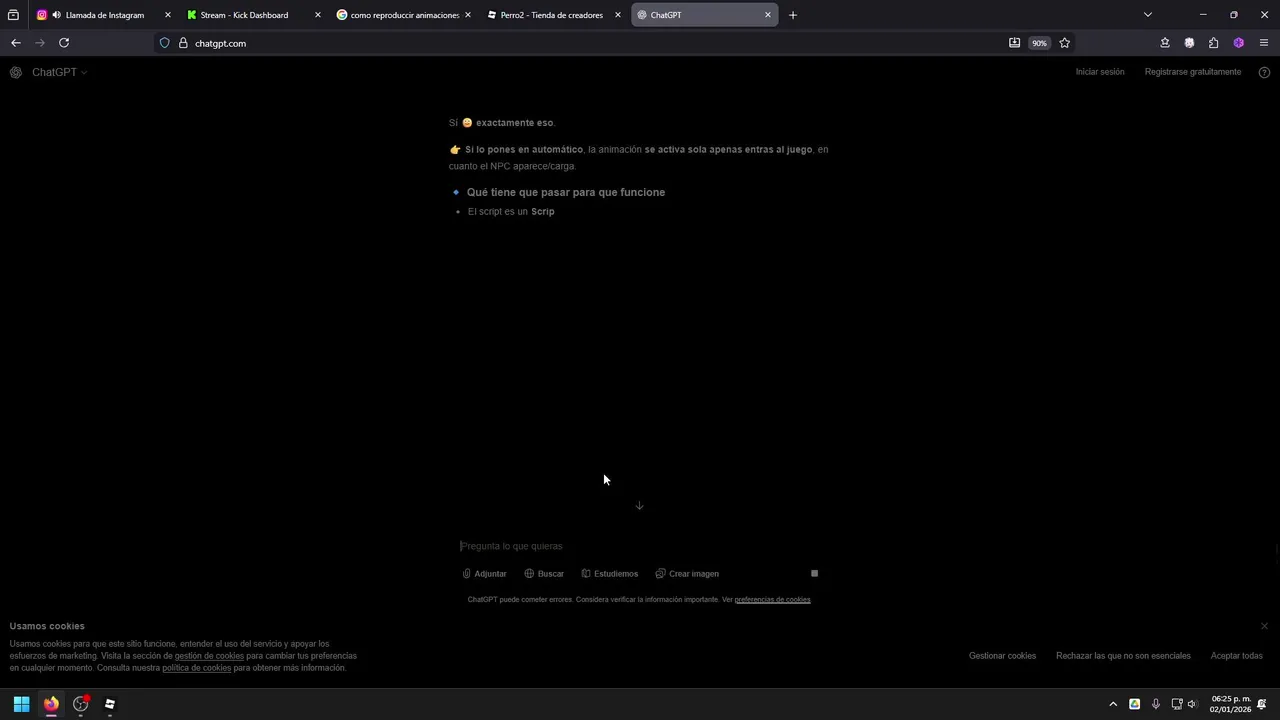Image resolution: width=1280 pixels, height=720 pixels.
Task: Open the recent tabs view icon
Action: click(13, 15)
